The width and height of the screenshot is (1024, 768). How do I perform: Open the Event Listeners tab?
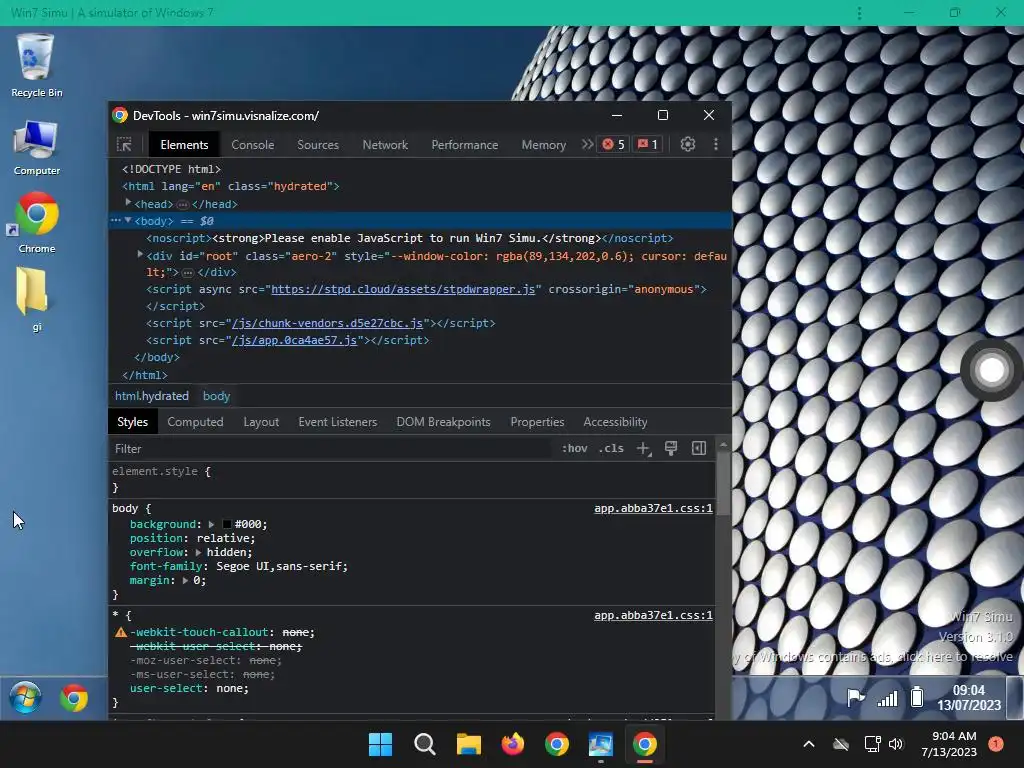point(338,422)
